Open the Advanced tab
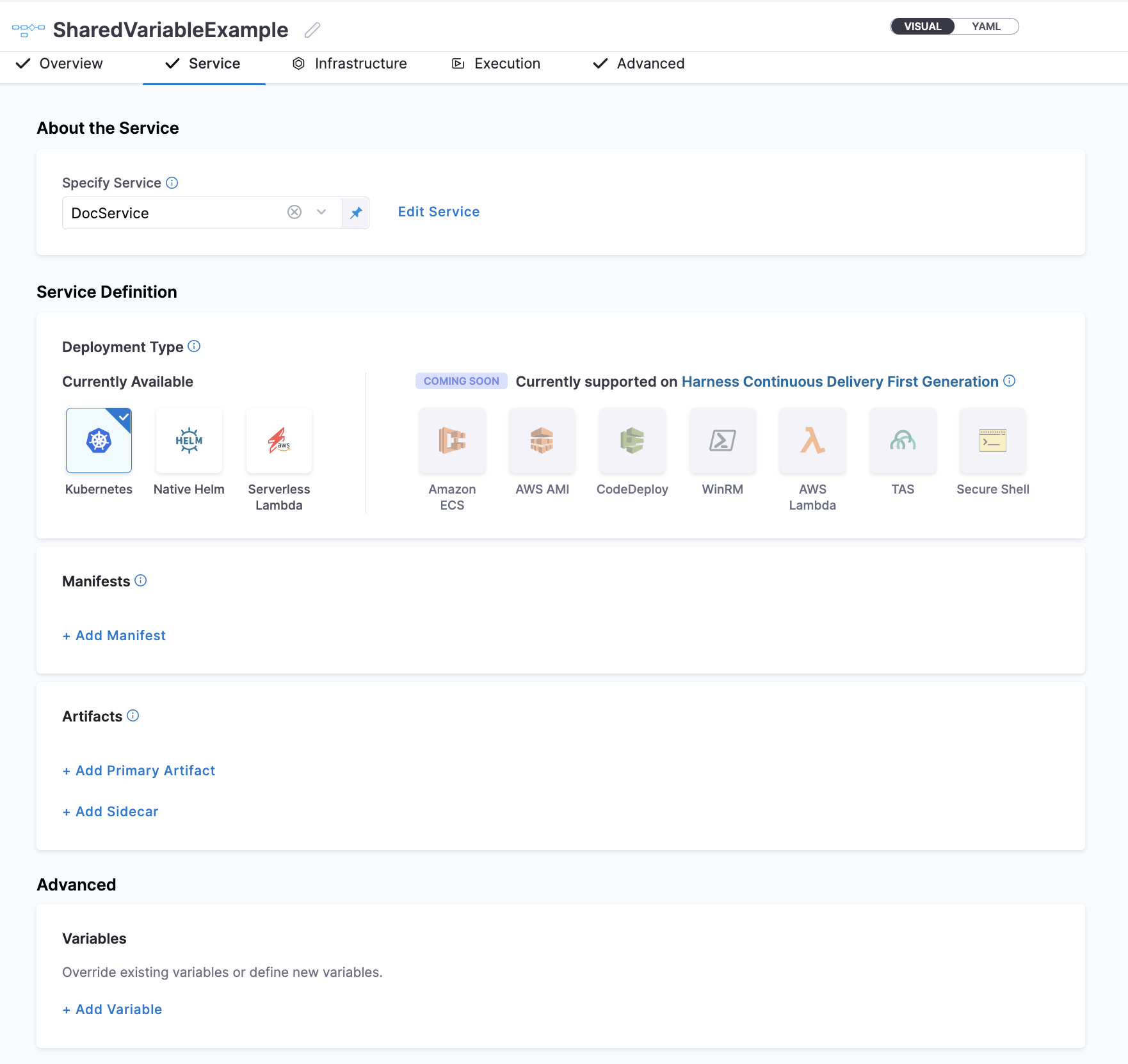Image resolution: width=1128 pixels, height=1064 pixels. [639, 63]
